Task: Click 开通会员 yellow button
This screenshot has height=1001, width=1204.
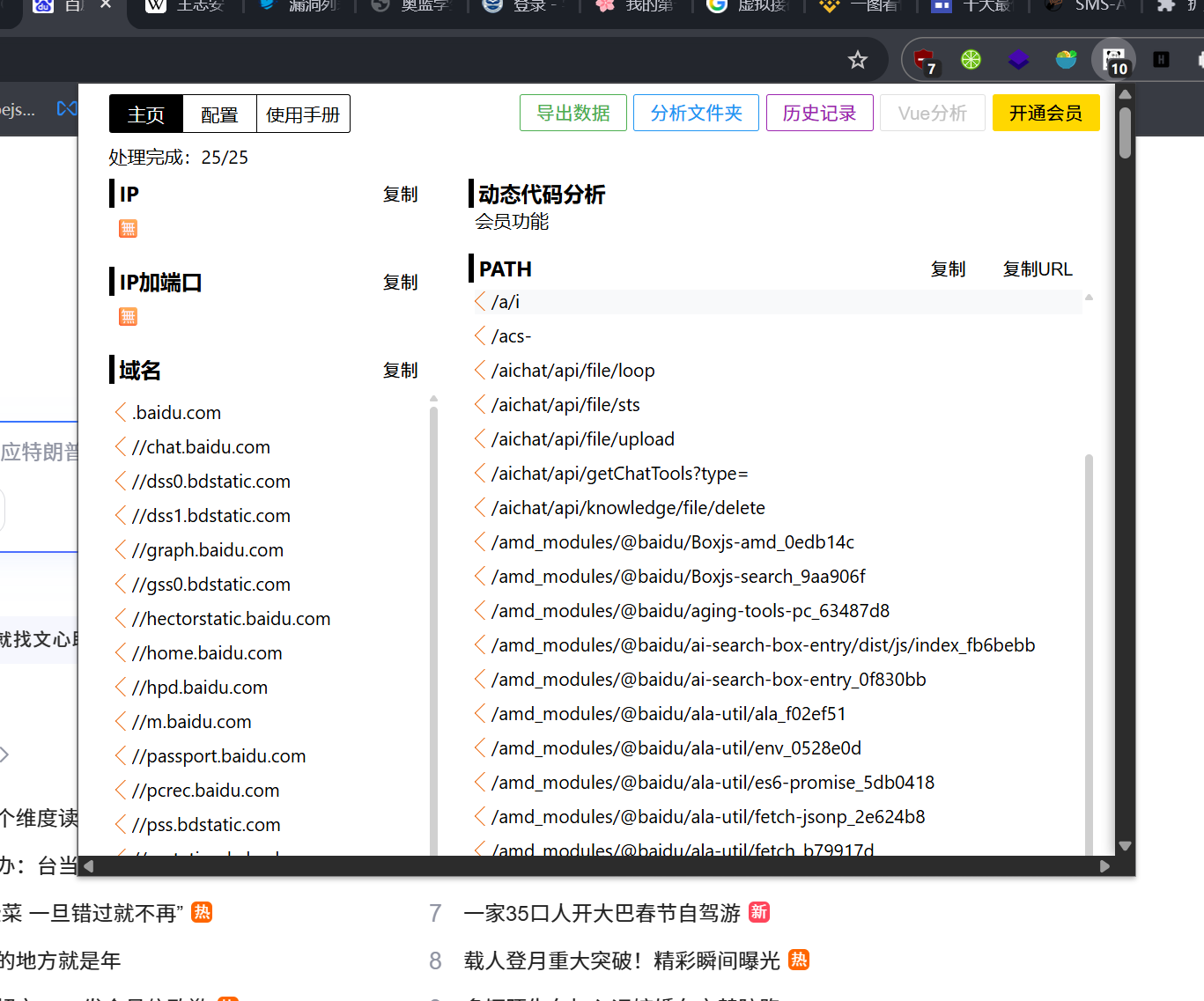Action: (x=1045, y=113)
